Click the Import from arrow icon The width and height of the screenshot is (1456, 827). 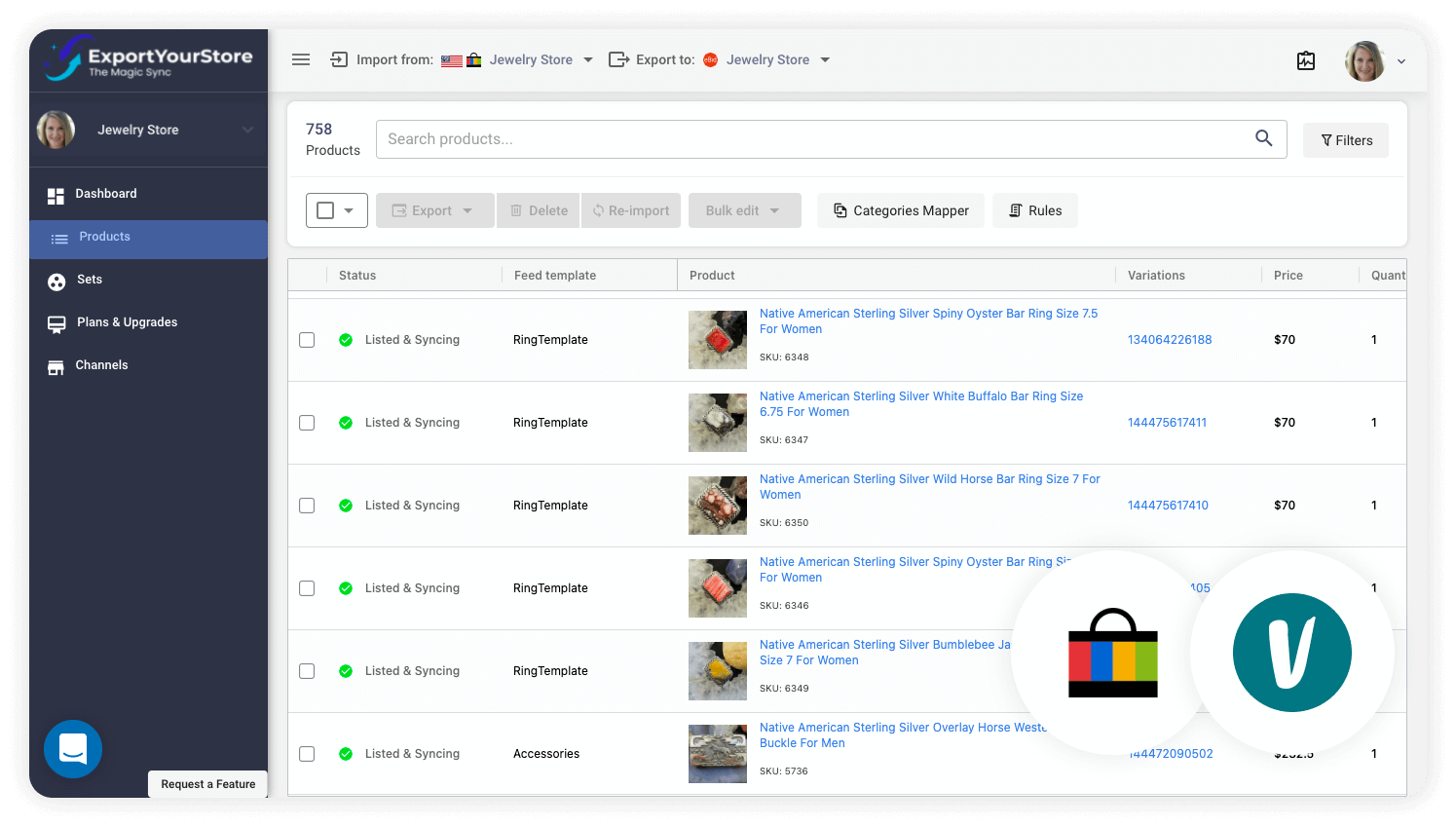(339, 59)
